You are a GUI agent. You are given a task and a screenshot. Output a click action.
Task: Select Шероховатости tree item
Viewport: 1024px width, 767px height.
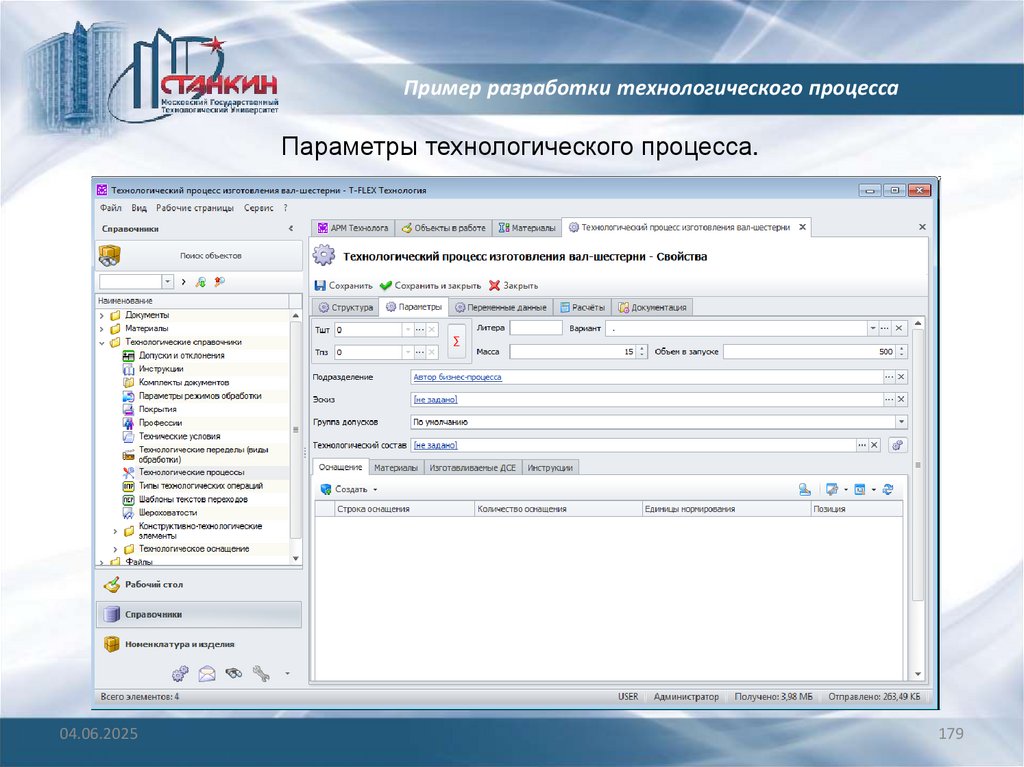168,513
